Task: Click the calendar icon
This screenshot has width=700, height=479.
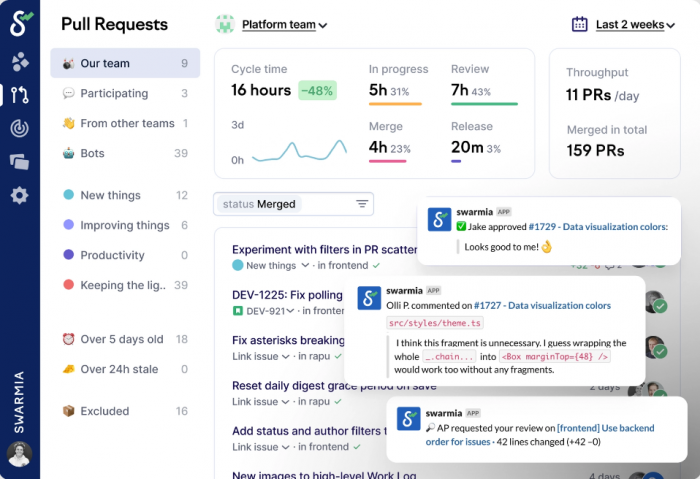Action: tap(579, 24)
